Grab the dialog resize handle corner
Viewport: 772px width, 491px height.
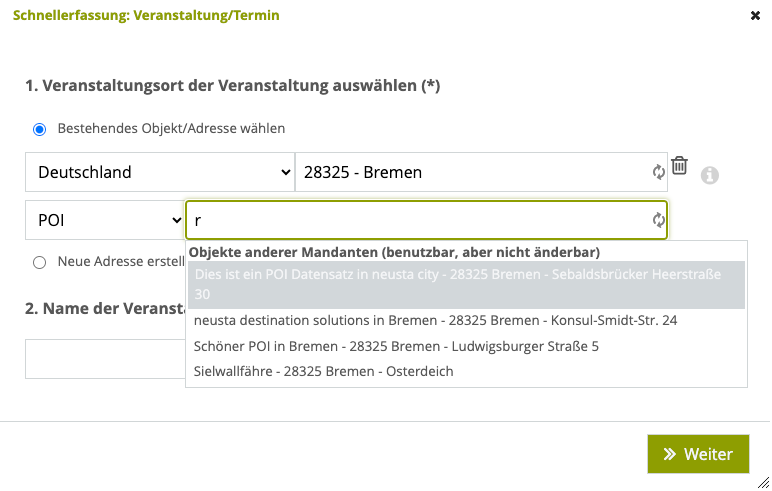click(764, 482)
